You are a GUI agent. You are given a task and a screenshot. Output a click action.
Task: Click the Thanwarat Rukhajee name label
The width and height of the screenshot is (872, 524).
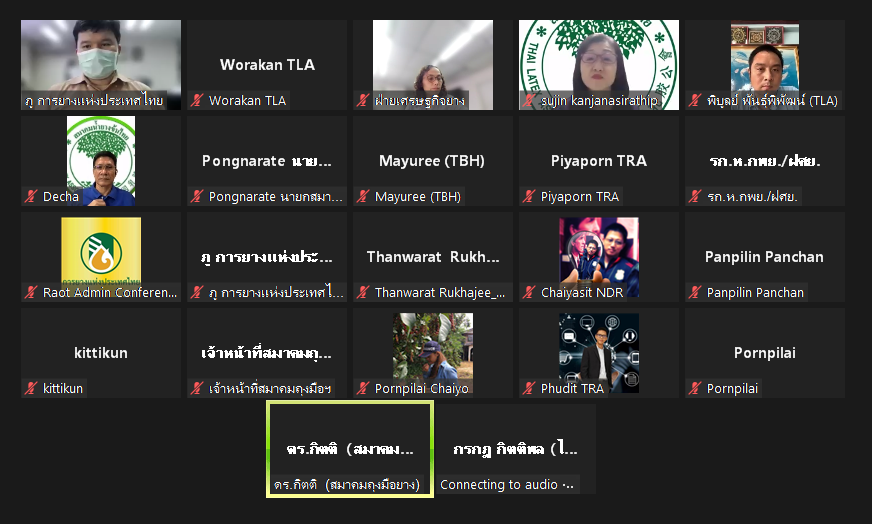click(439, 293)
